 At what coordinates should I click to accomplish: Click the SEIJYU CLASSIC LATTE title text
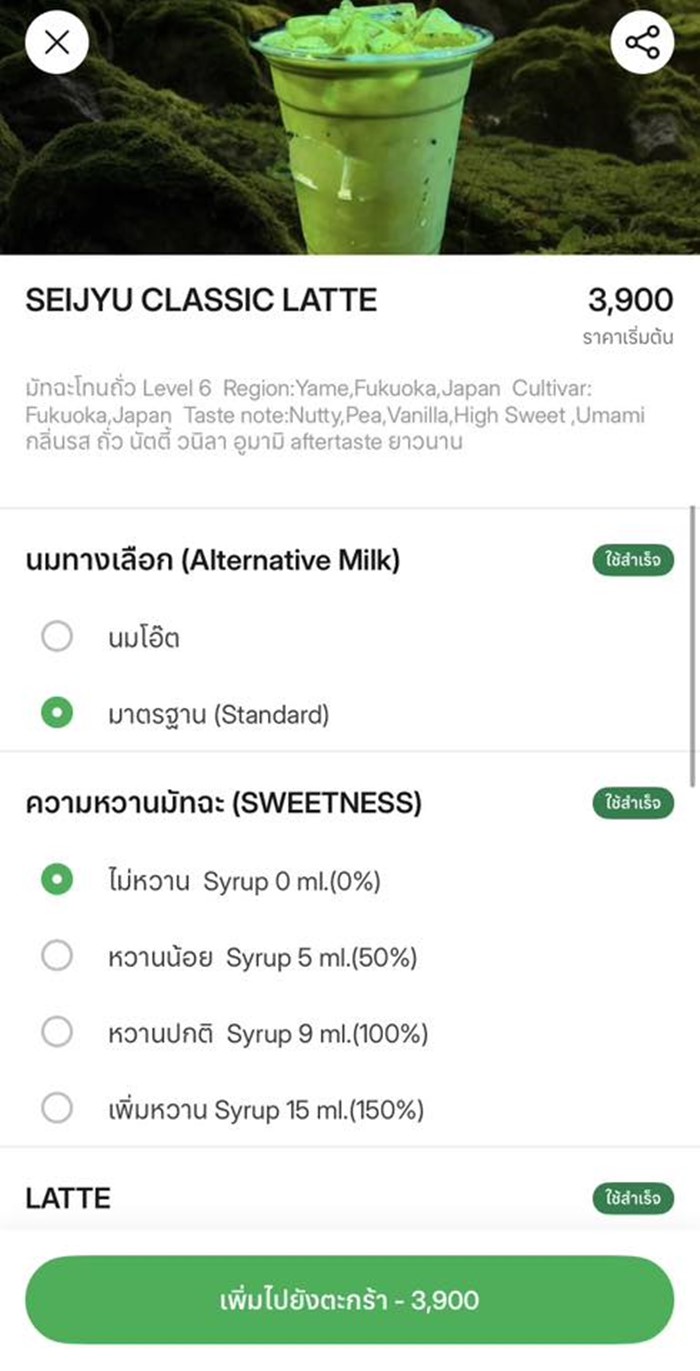(x=200, y=298)
